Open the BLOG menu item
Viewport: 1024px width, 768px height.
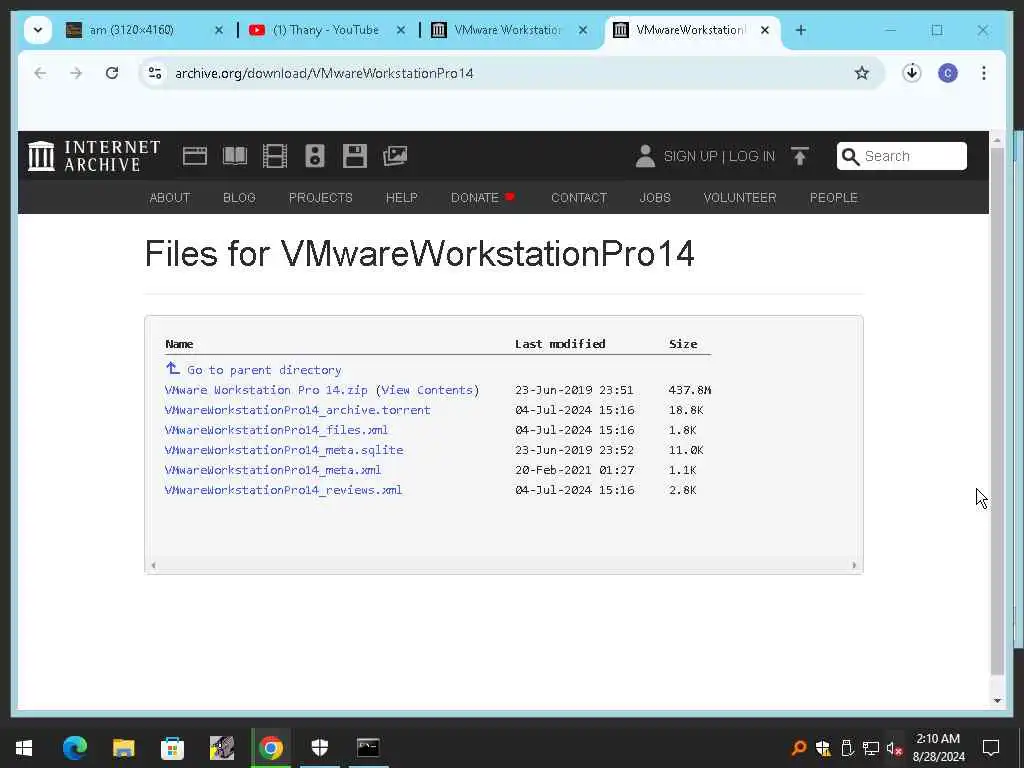[239, 197]
